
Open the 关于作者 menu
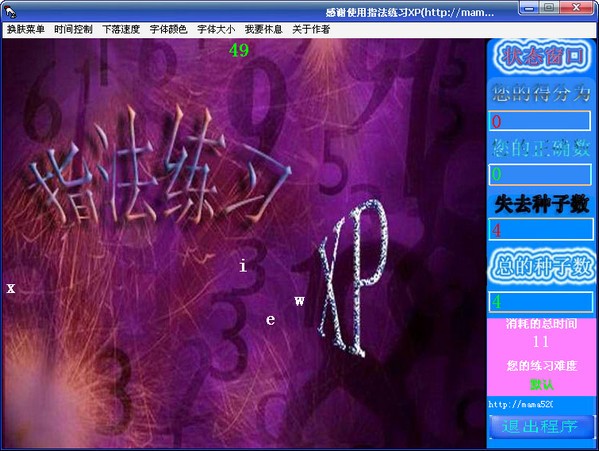311,29
